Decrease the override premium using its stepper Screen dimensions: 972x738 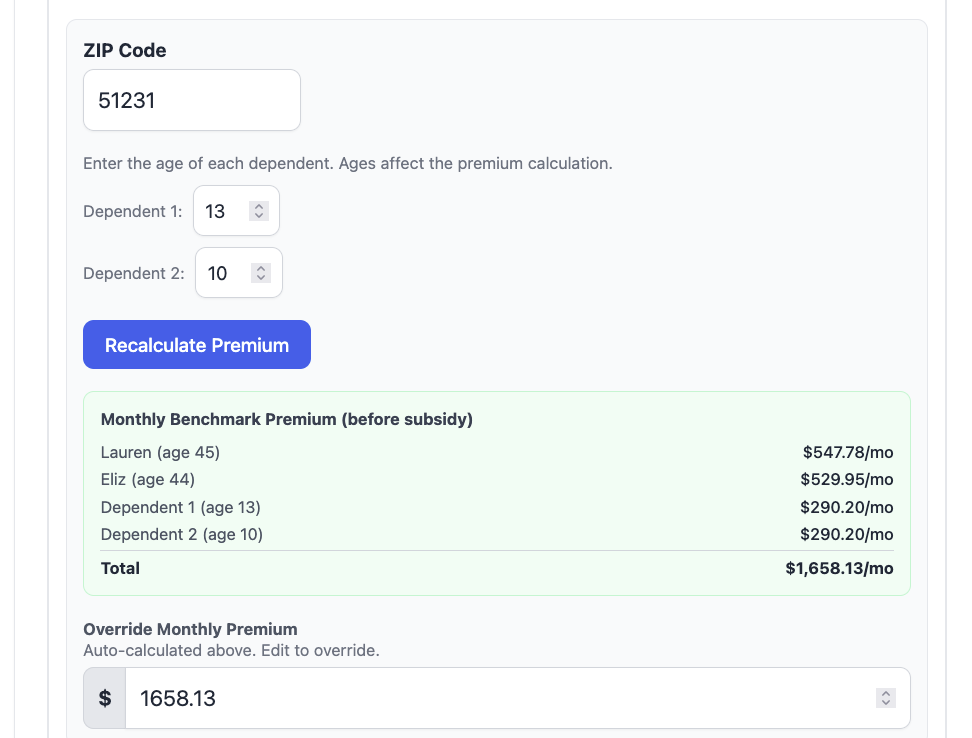click(x=884, y=704)
